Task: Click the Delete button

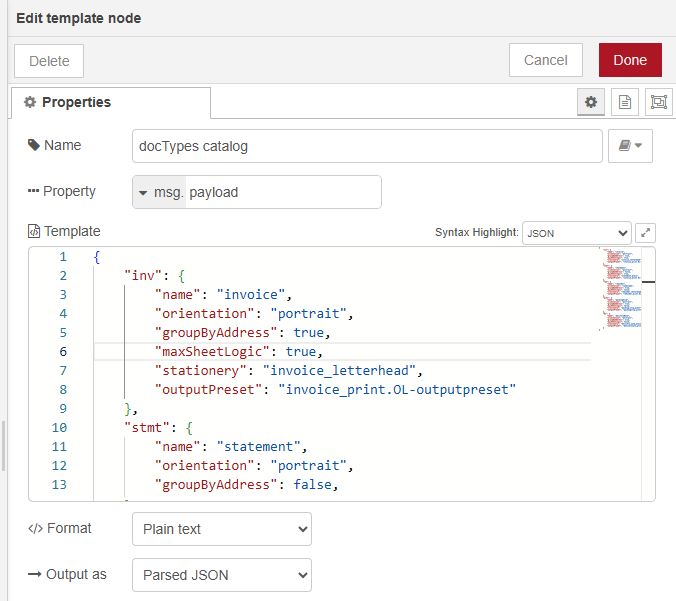Action: click(x=49, y=60)
